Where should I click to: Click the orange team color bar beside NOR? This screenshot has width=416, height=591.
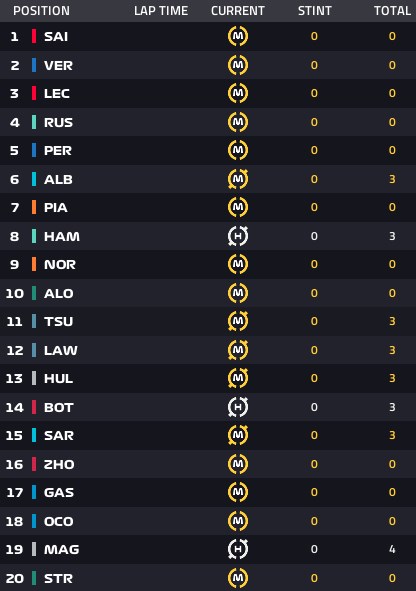point(34,264)
